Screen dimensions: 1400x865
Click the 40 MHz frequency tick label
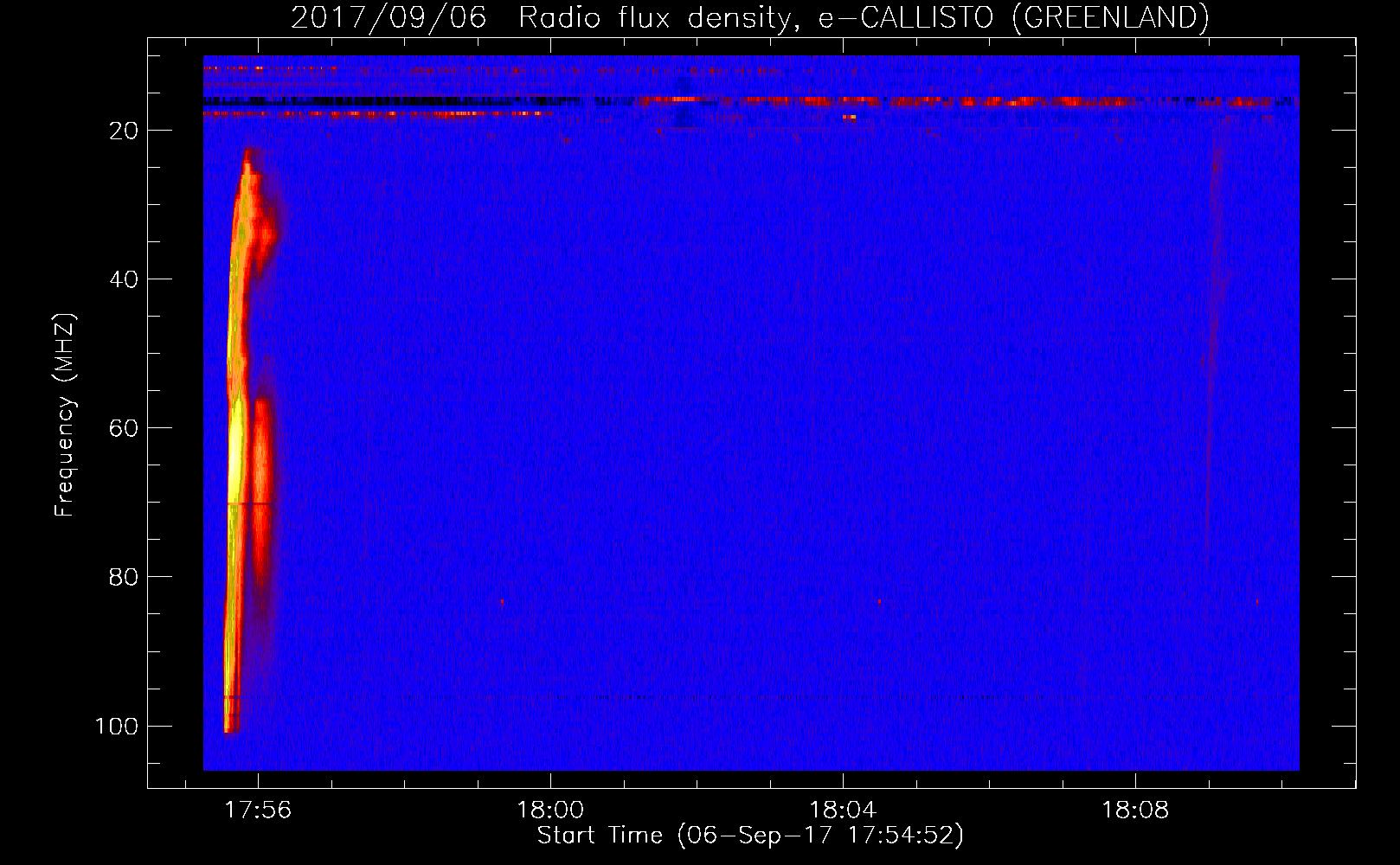tap(124, 279)
